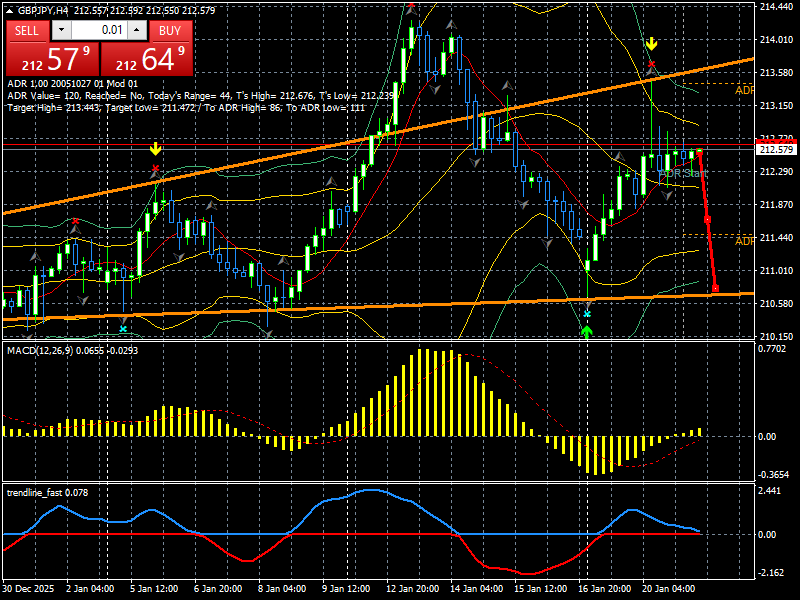Click the ADR 1,00 20051027 indicator label

tap(73, 84)
